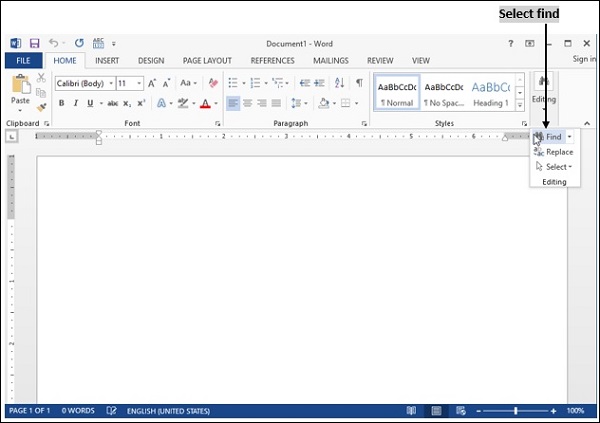Screen dimensions: 600x423
Task: Open the PAGE LAYOUT tab
Action: pyautogui.click(x=207, y=61)
